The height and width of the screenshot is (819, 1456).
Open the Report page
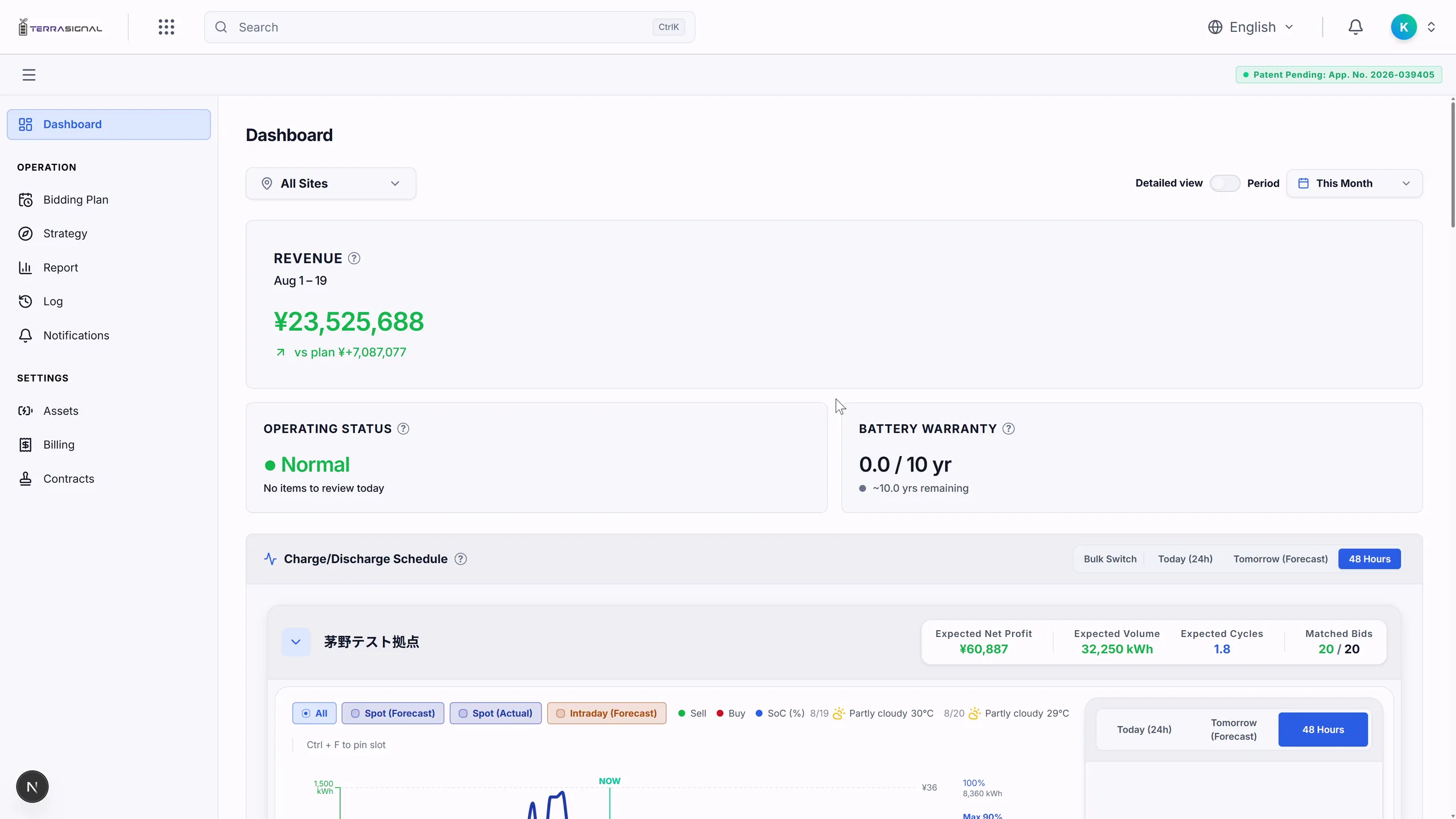pyautogui.click(x=109, y=268)
